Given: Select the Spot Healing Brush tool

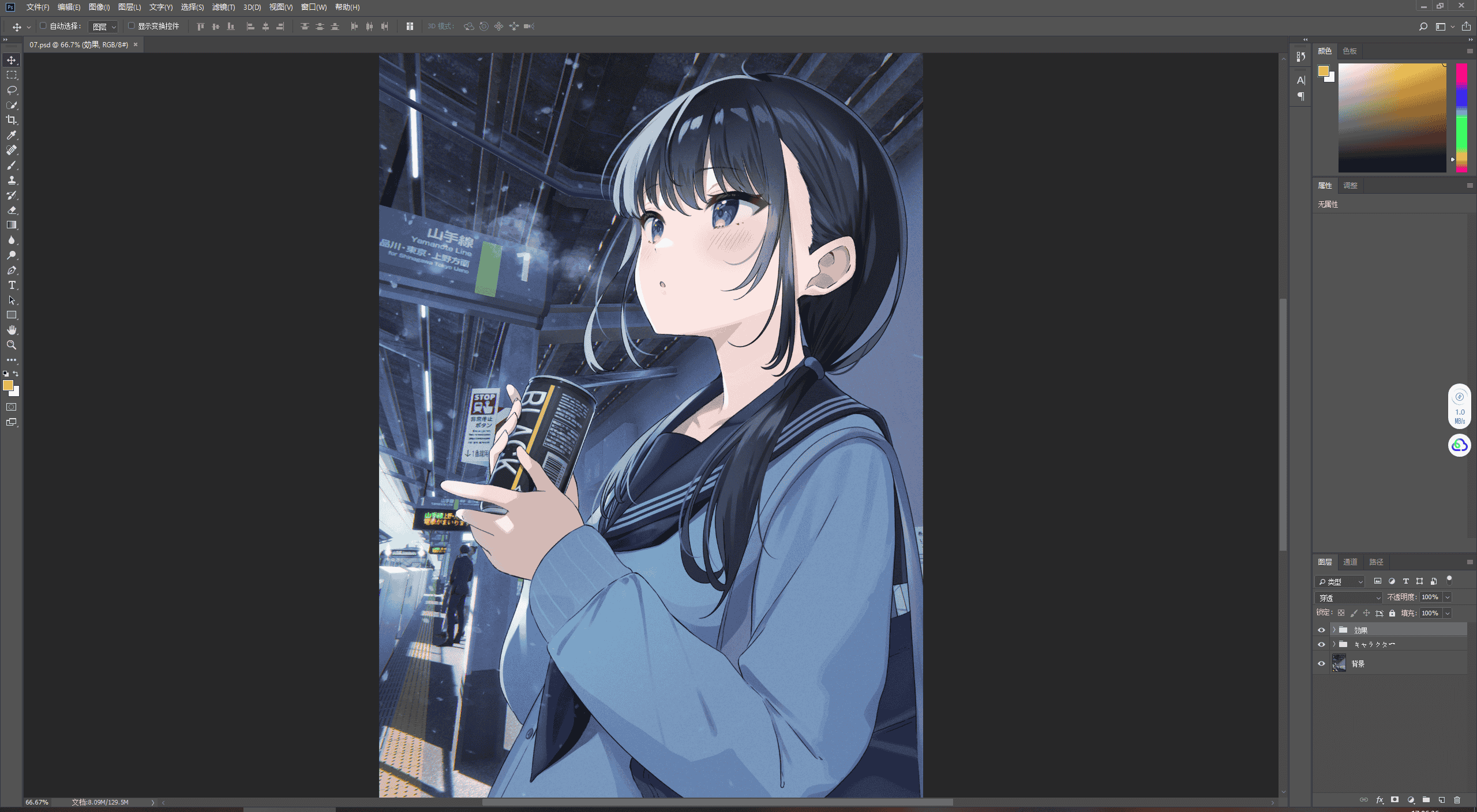Looking at the screenshot, I should (12, 150).
